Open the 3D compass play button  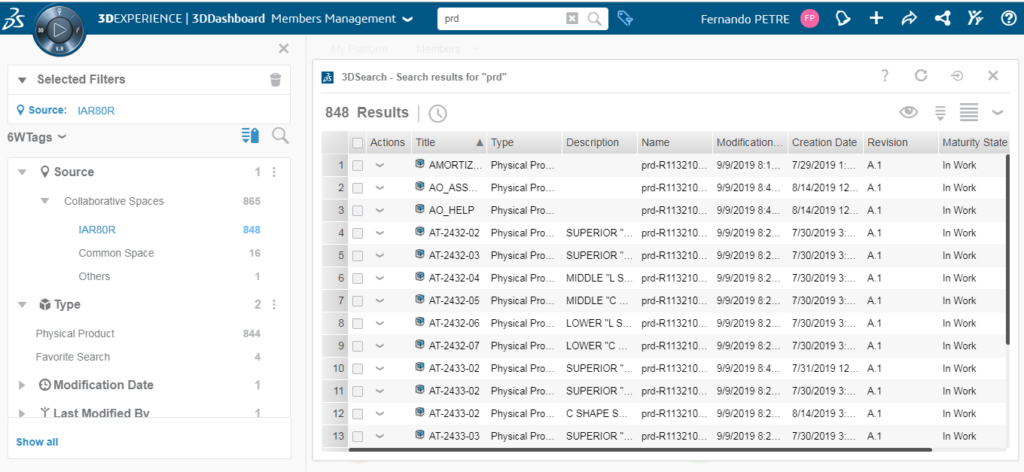[x=59, y=29]
